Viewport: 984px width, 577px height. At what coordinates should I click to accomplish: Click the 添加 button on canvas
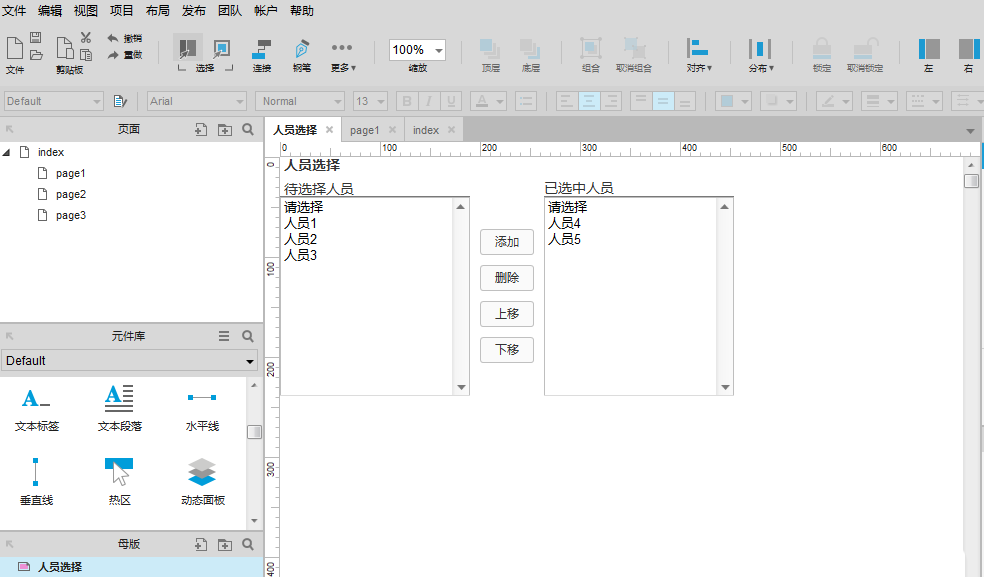507,242
